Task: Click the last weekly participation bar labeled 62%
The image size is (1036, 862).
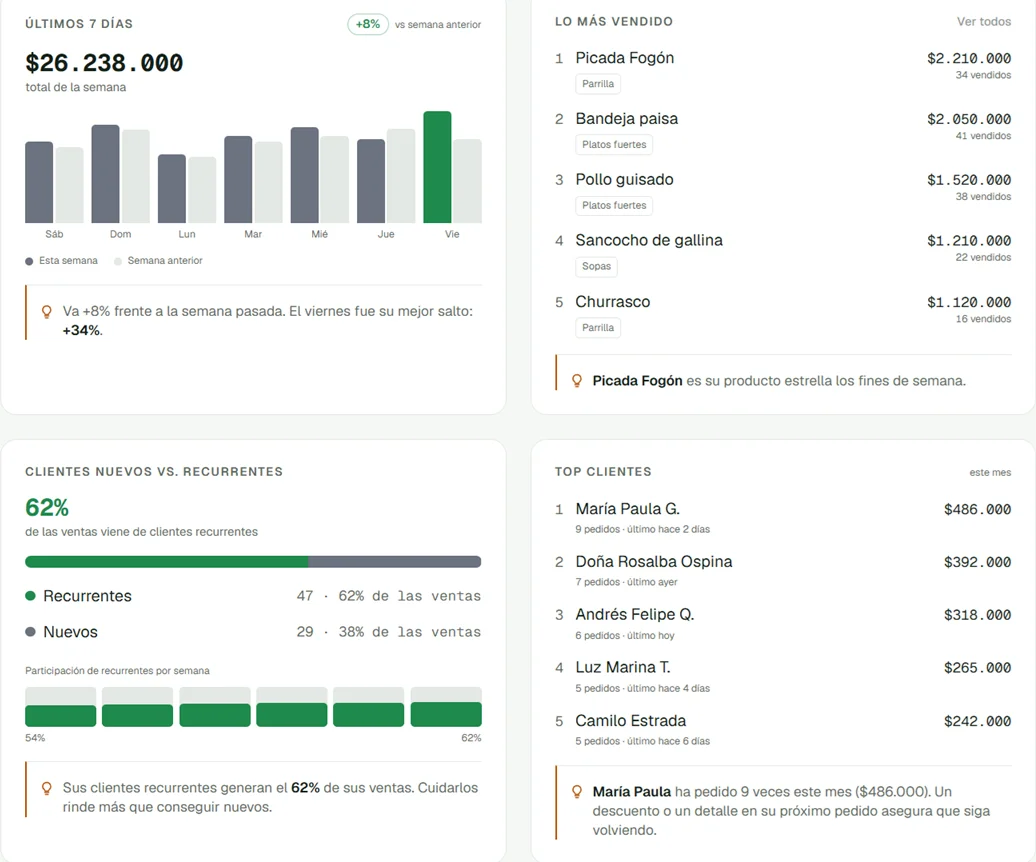Action: pos(446,707)
